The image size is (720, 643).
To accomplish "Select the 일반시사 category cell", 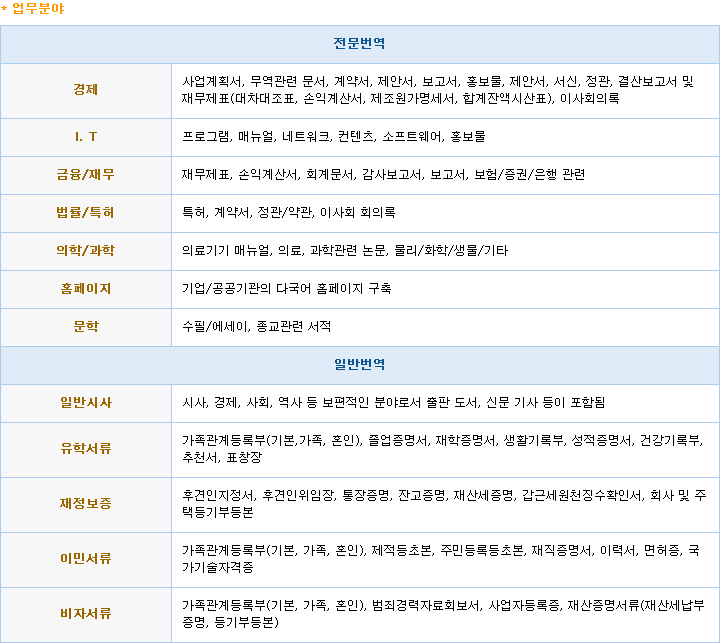I will click(86, 403).
